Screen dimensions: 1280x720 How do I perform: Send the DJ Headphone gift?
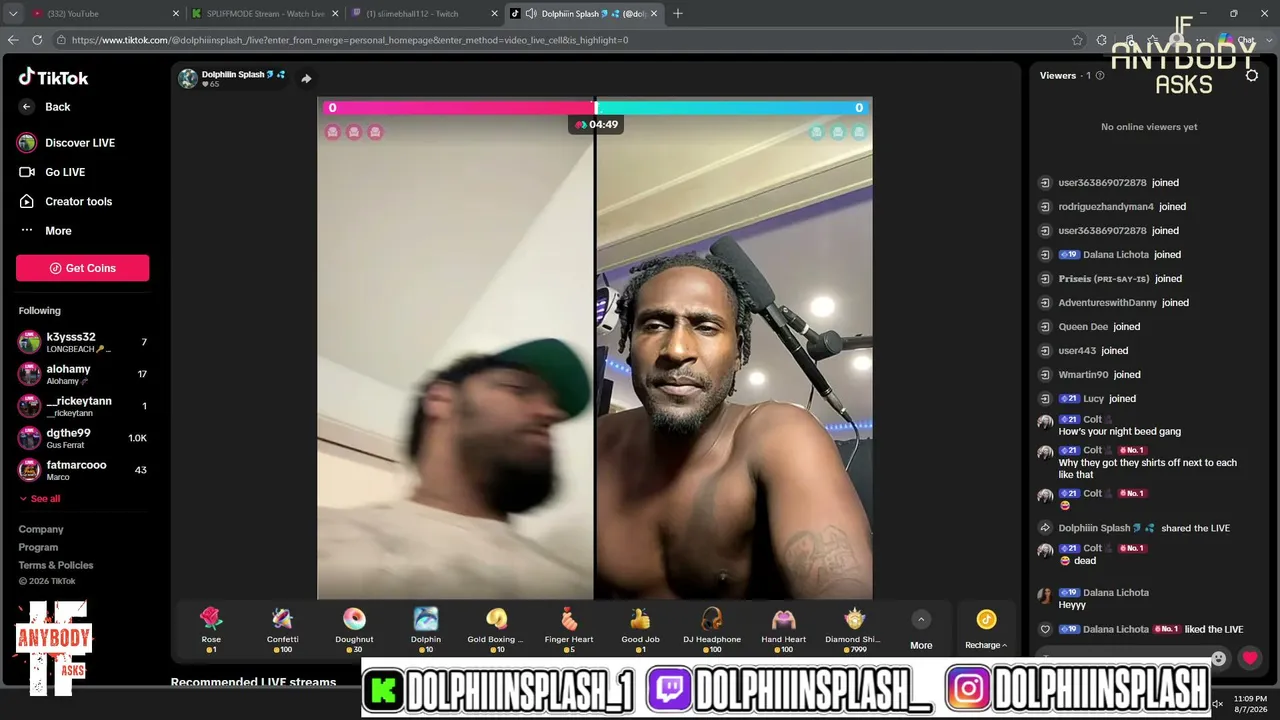pos(712,629)
